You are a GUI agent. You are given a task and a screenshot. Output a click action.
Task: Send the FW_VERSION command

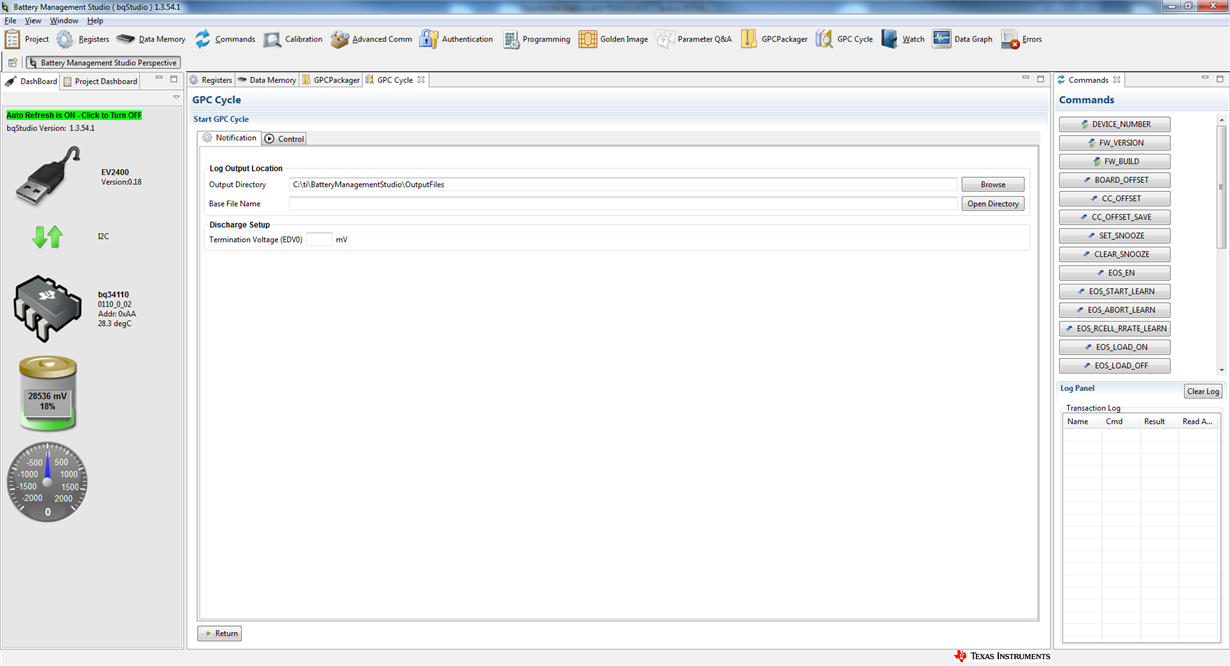coord(1114,143)
